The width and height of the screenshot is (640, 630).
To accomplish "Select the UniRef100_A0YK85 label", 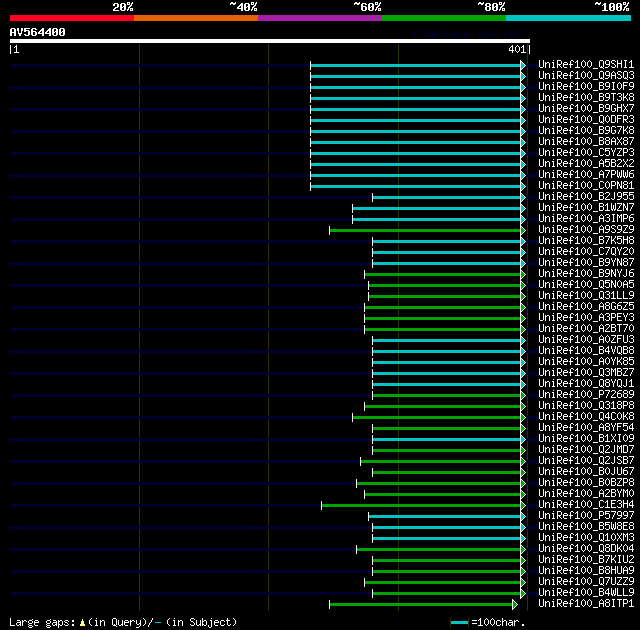I will 586,362.
